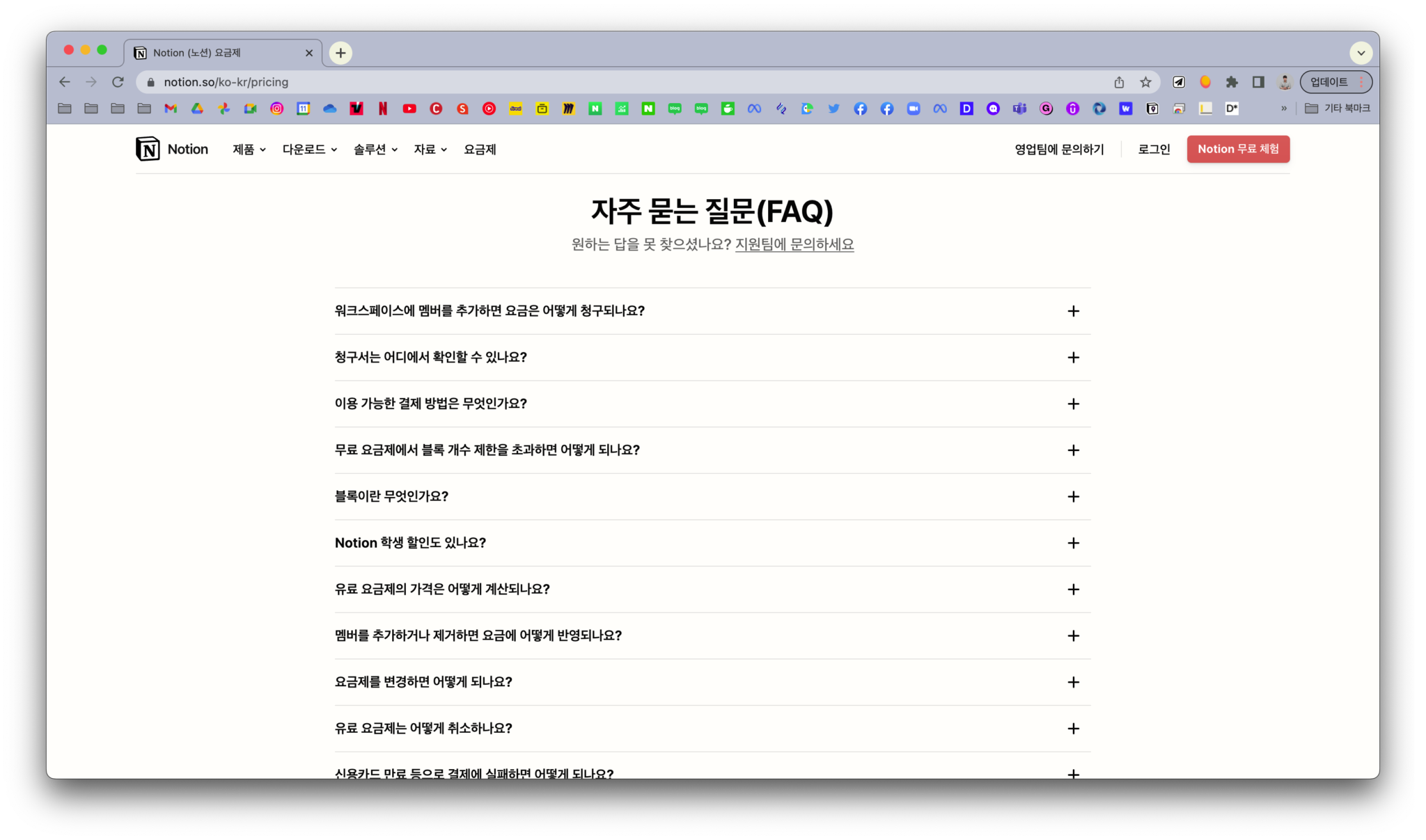Expand the 솔루션 navigation dropdown
This screenshot has width=1426, height=840.
point(375,150)
